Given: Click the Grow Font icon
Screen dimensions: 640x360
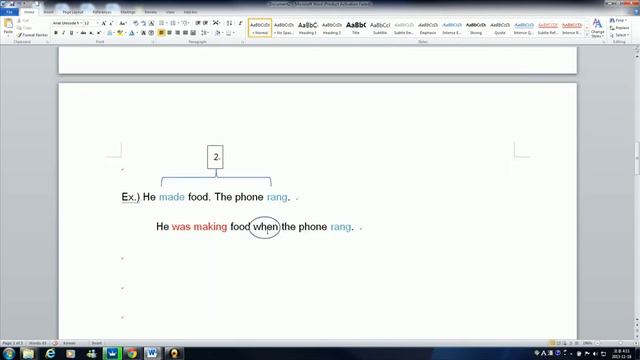Looking at the screenshot, I should [104, 23].
